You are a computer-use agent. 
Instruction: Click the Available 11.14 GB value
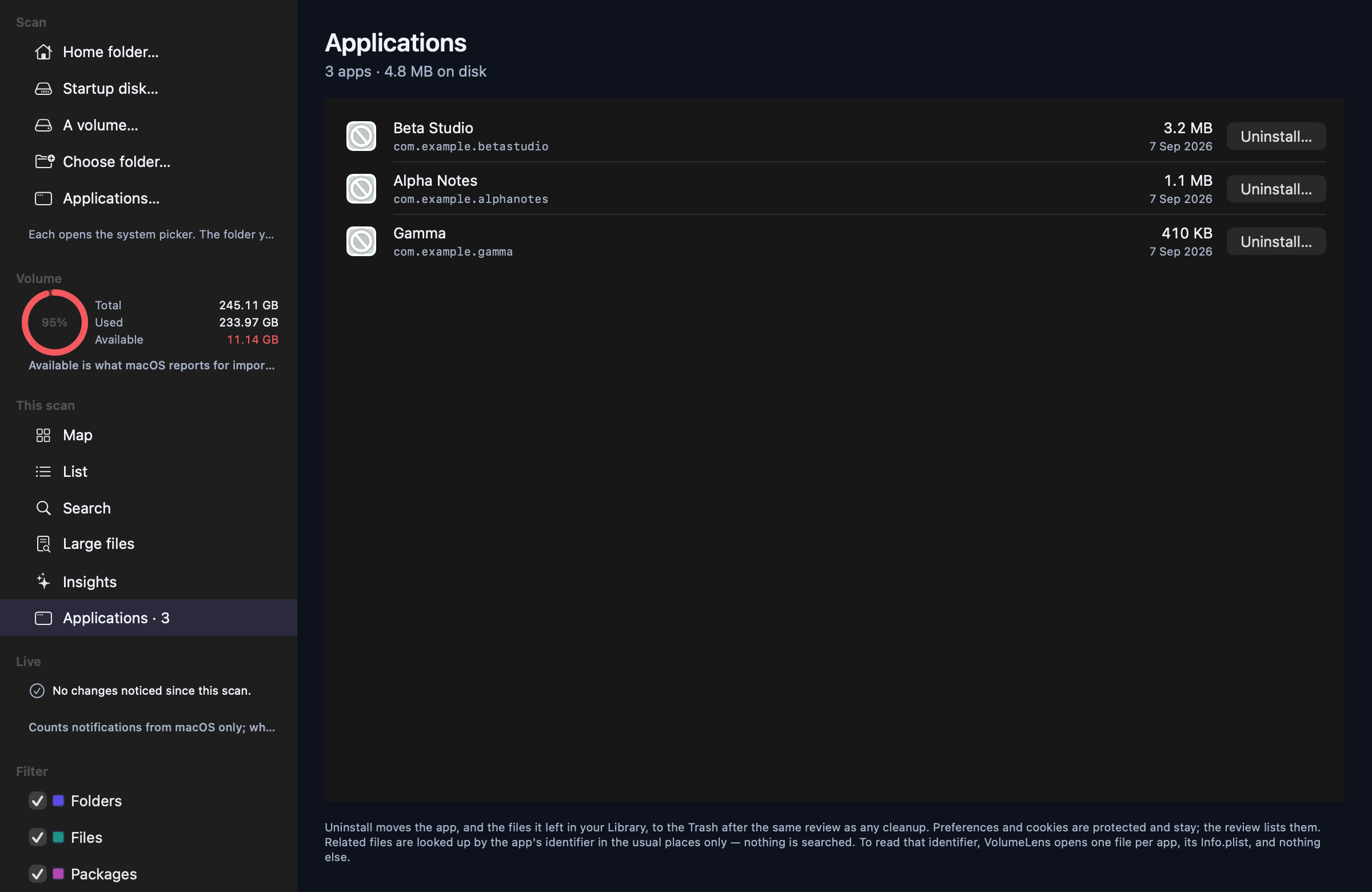click(253, 340)
